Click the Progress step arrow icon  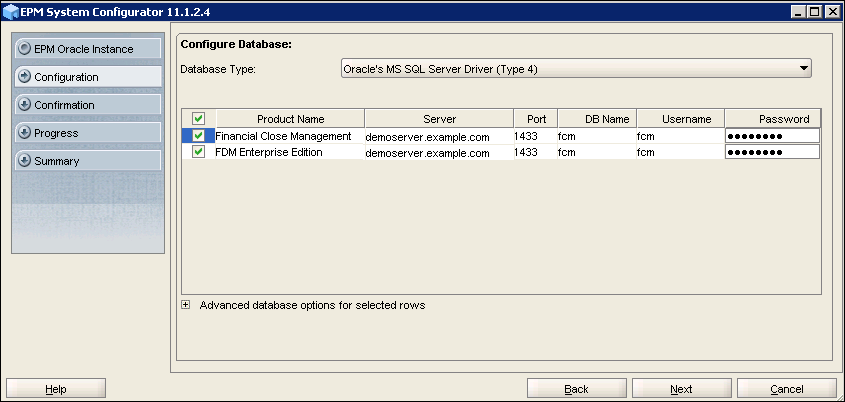click(x=25, y=133)
